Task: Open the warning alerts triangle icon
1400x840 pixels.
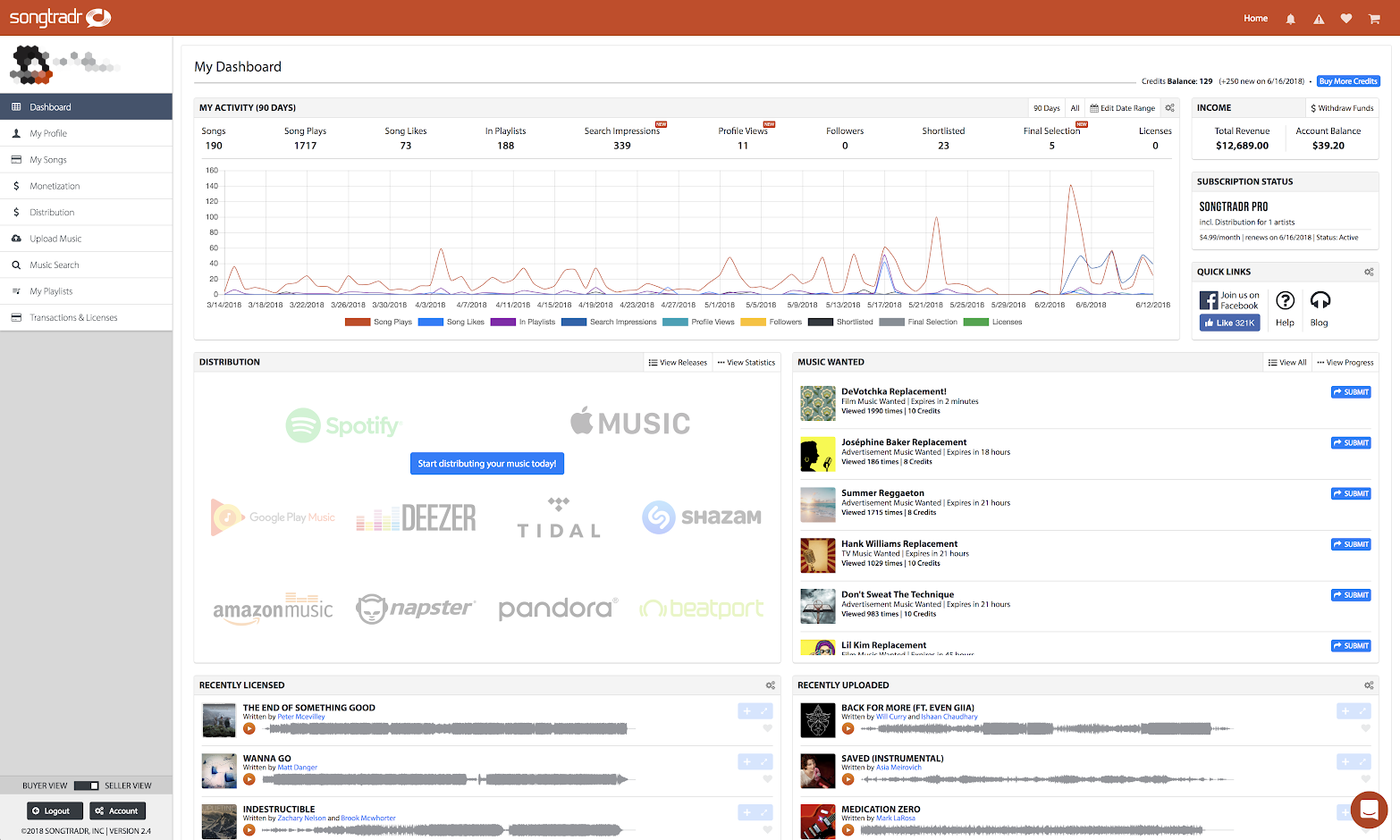Action: click(1319, 19)
